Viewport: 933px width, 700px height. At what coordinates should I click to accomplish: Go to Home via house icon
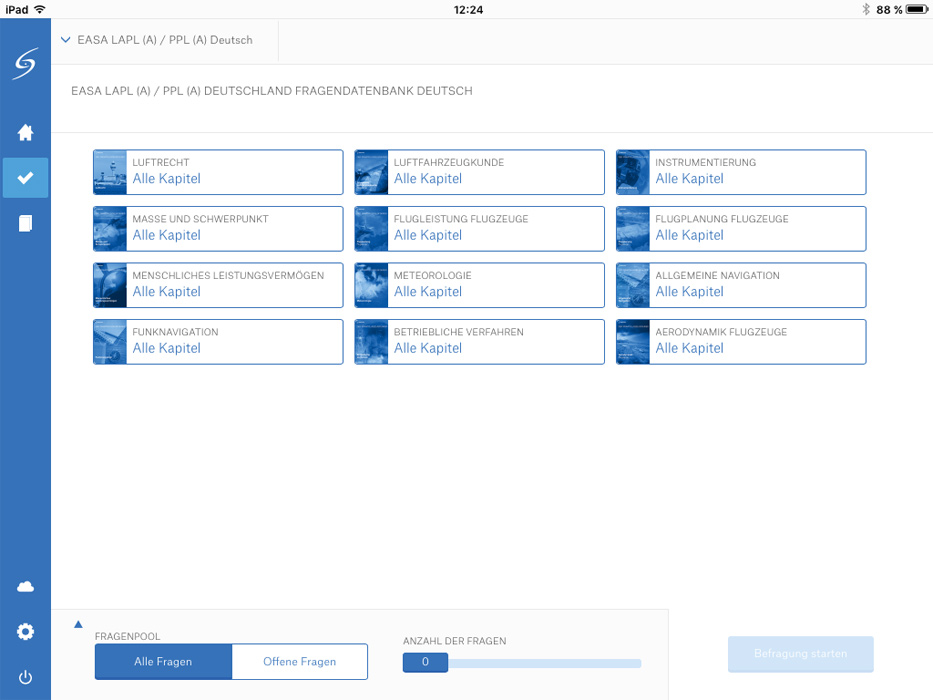point(26,132)
